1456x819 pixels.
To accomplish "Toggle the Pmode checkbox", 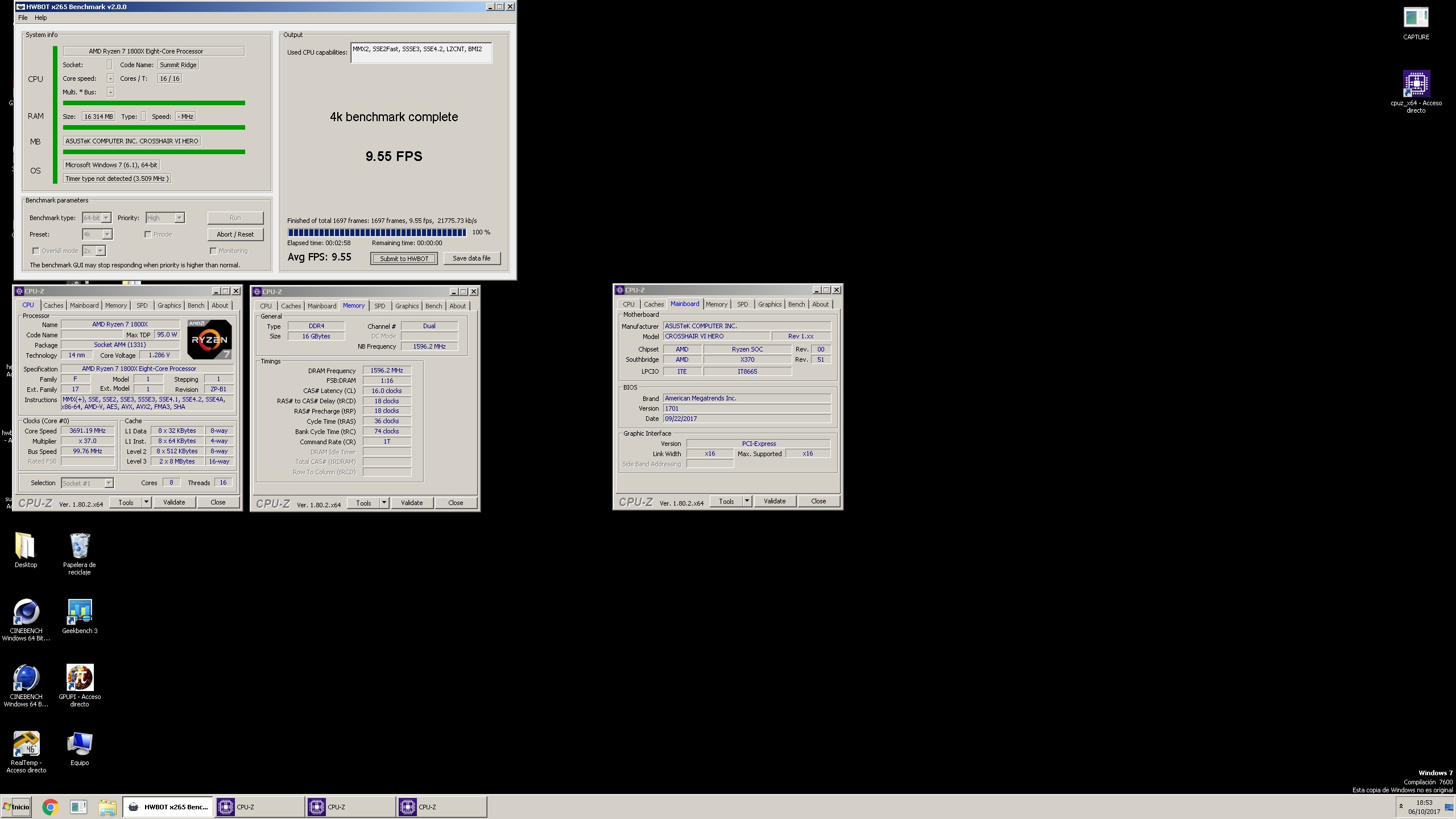I will 148,234.
